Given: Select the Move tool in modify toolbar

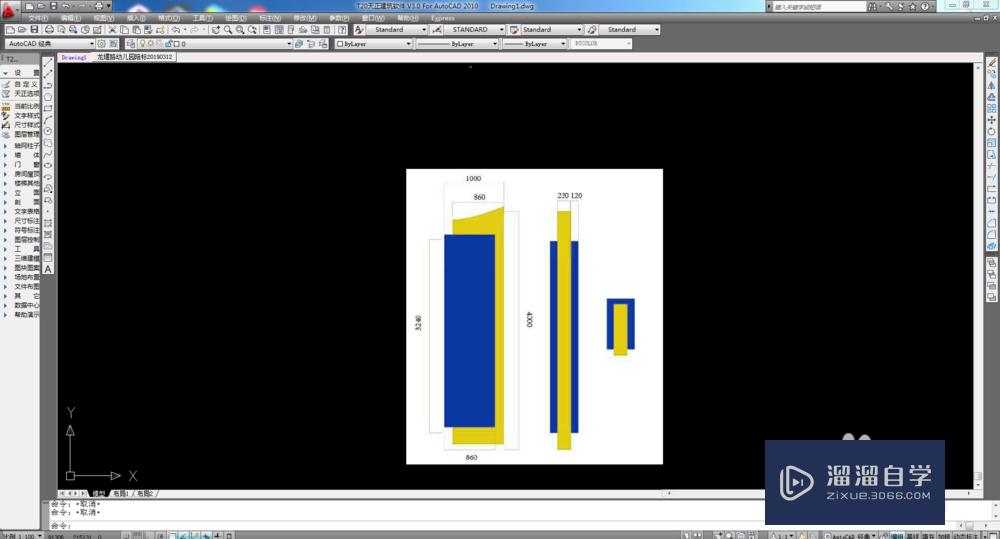Looking at the screenshot, I should [x=992, y=120].
